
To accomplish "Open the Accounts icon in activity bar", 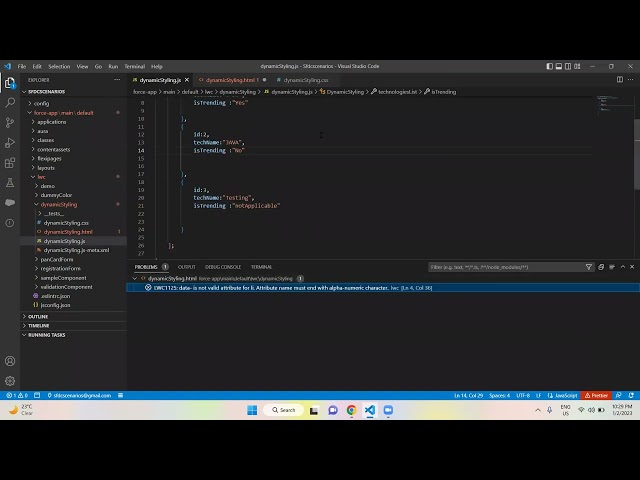I will tap(10, 361).
